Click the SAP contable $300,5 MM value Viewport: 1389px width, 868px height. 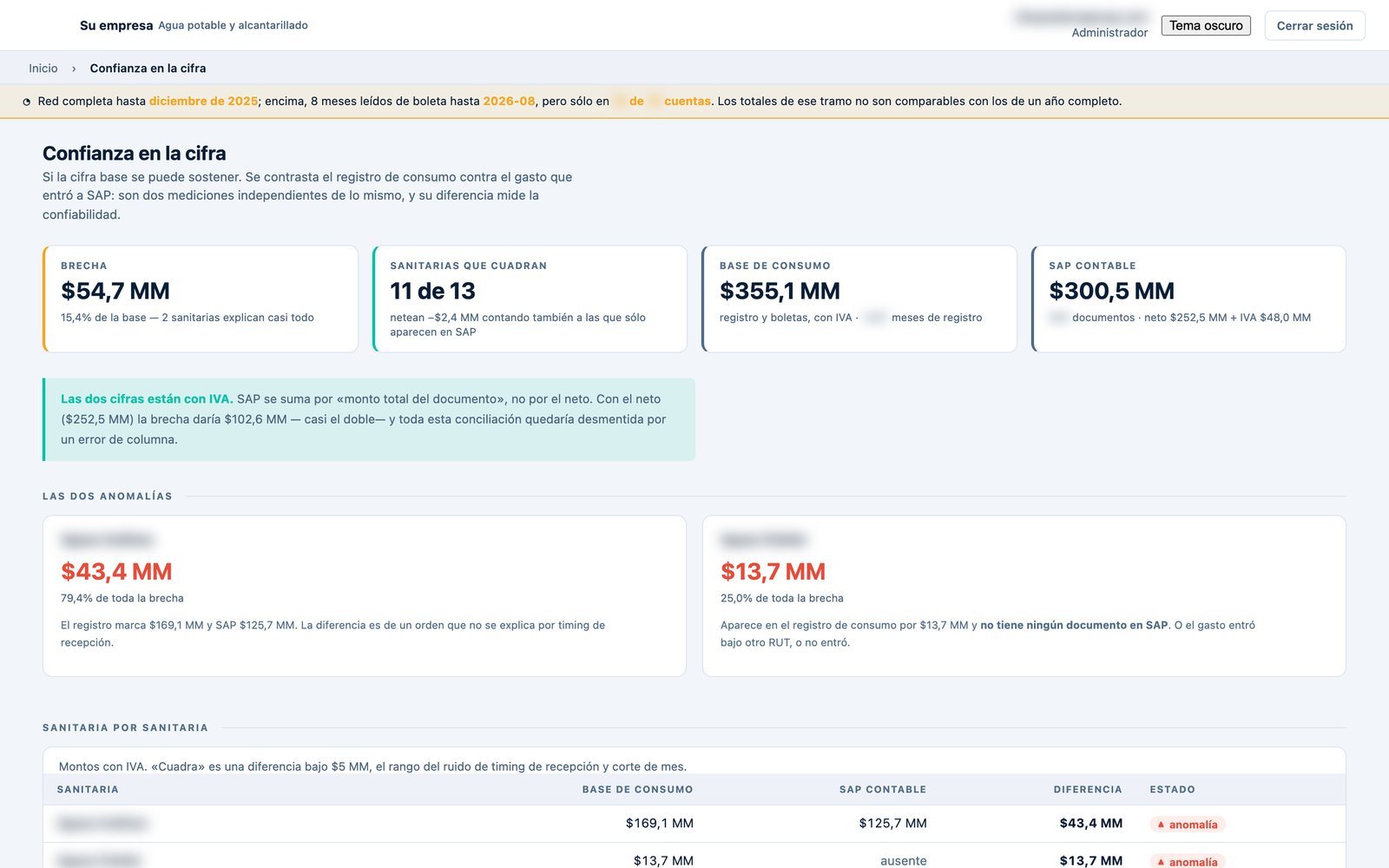(1111, 291)
